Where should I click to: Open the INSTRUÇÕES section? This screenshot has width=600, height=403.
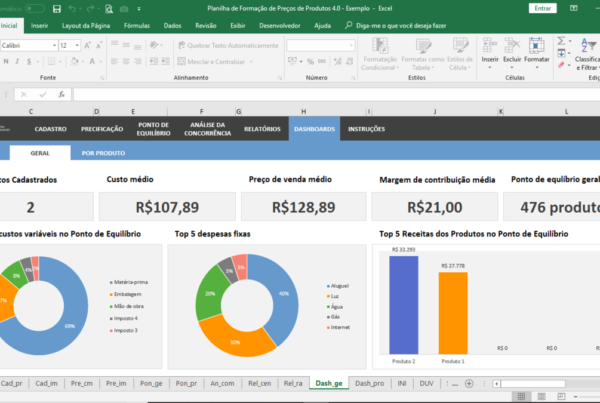366,129
